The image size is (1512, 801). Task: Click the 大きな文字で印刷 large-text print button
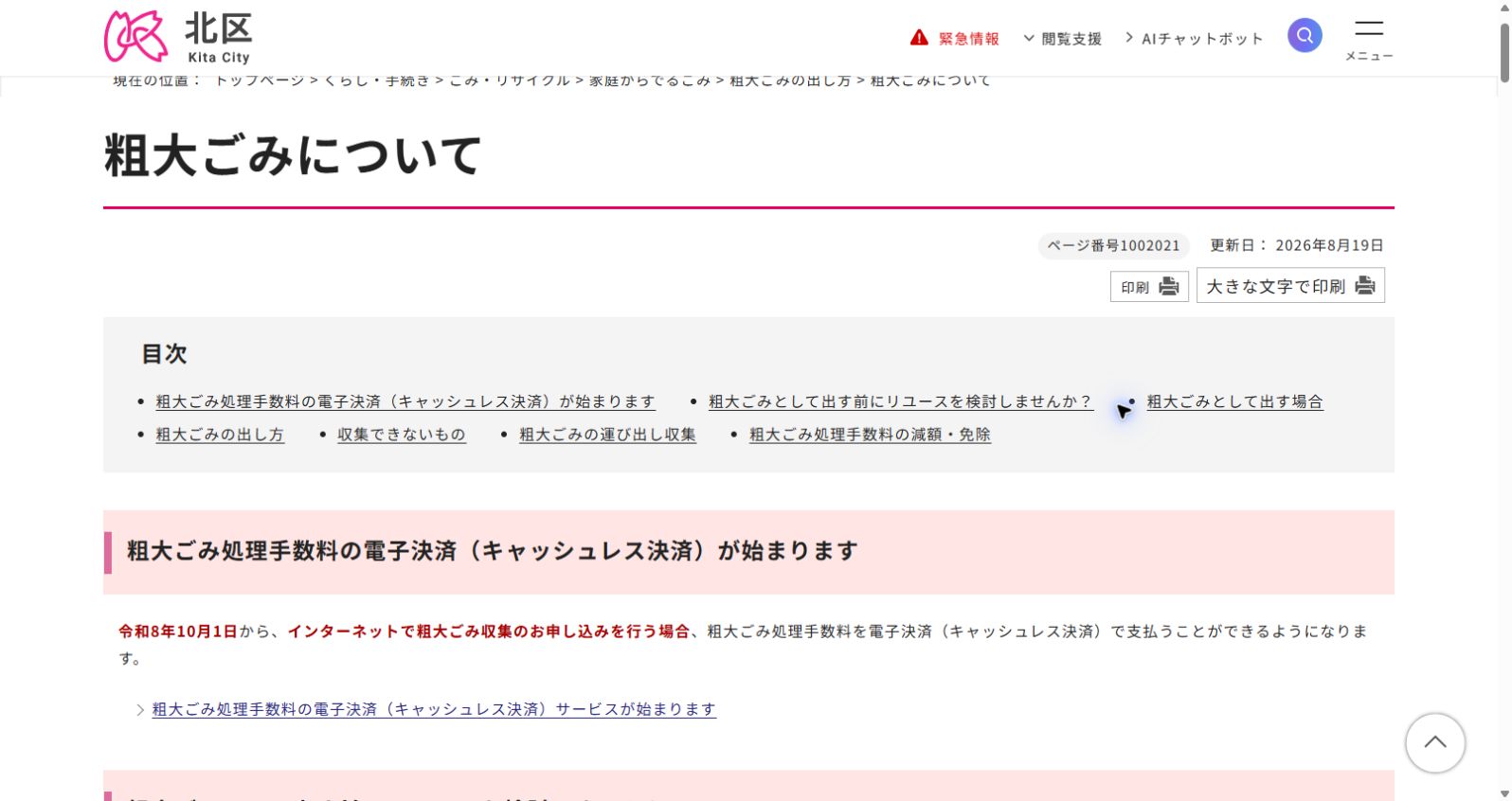(1290, 286)
